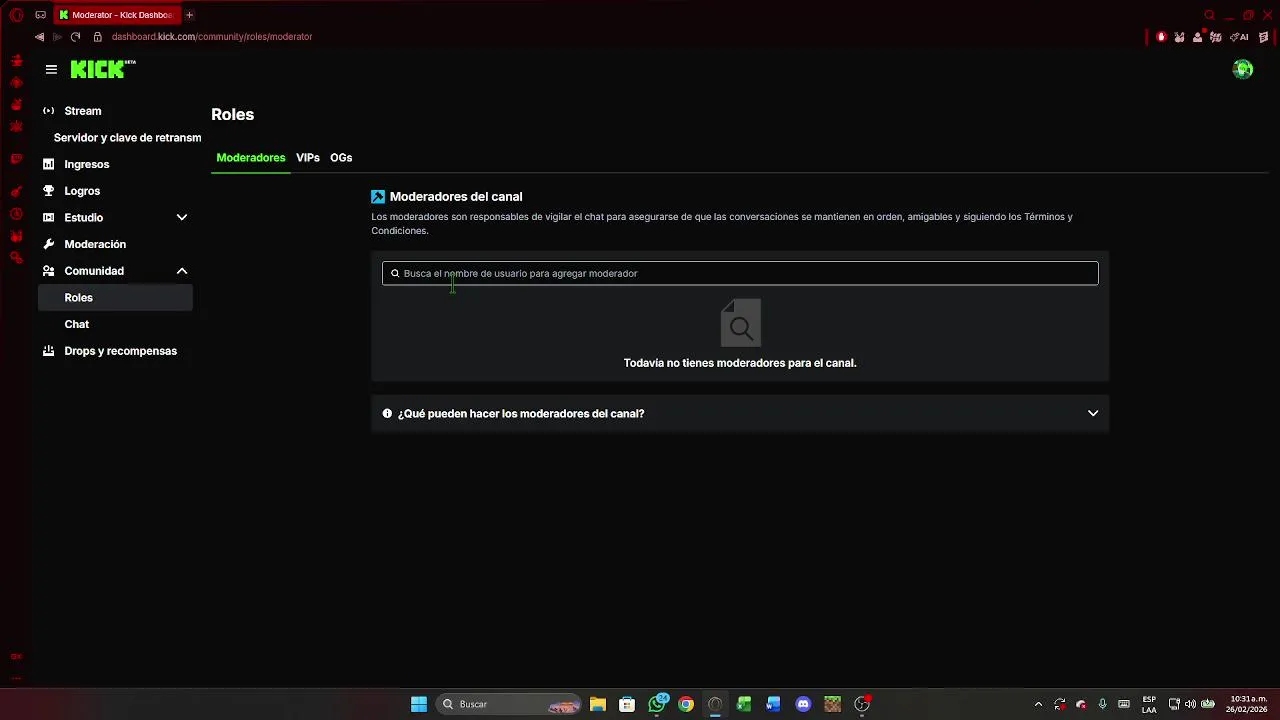The width and height of the screenshot is (1280, 720).
Task: Click the Comunidad people icon
Action: tap(48, 271)
